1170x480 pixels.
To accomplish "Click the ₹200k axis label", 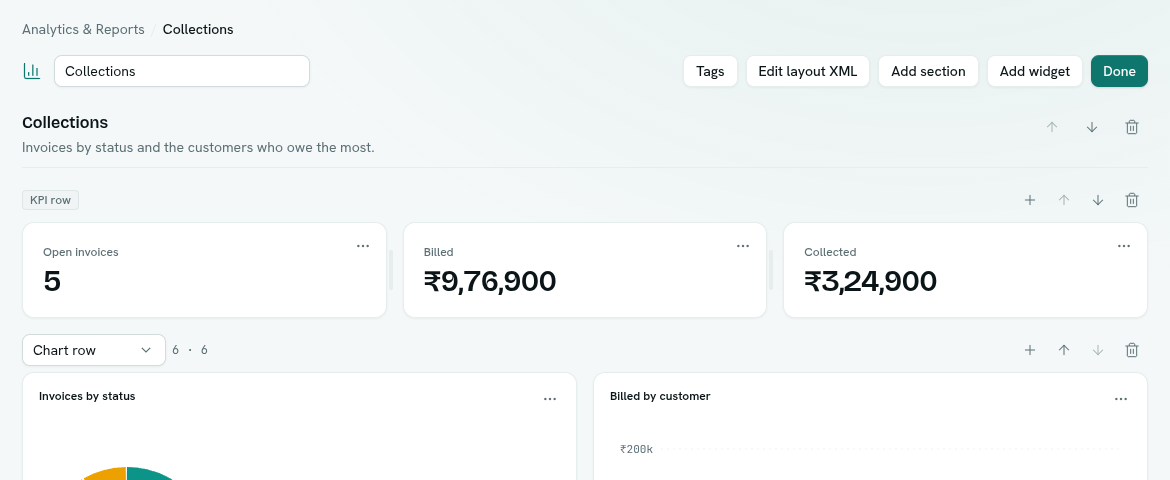I will tap(636, 449).
